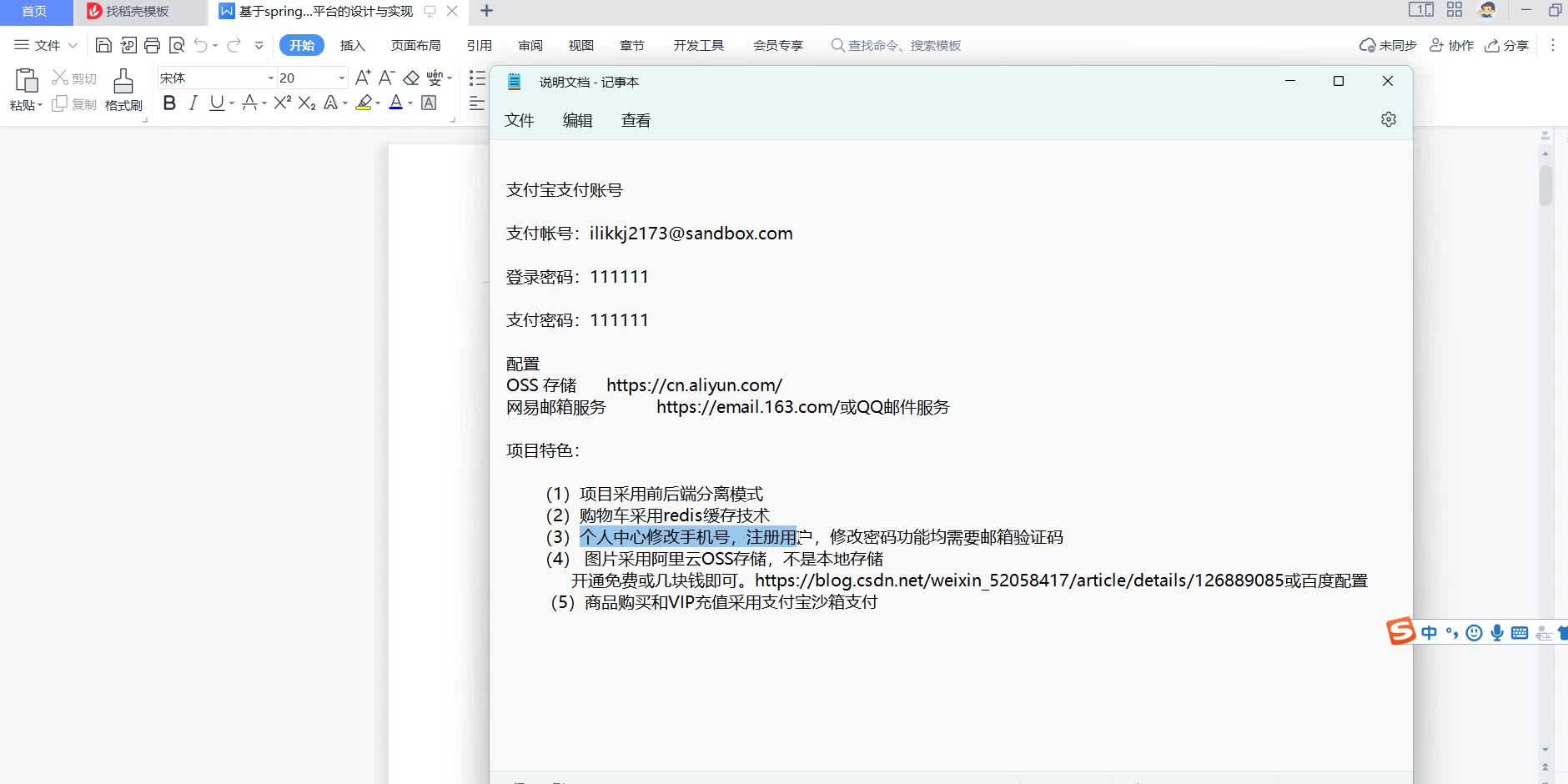Save the WPS document using the save icon
This screenshot has width=1568, height=784.
(103, 45)
